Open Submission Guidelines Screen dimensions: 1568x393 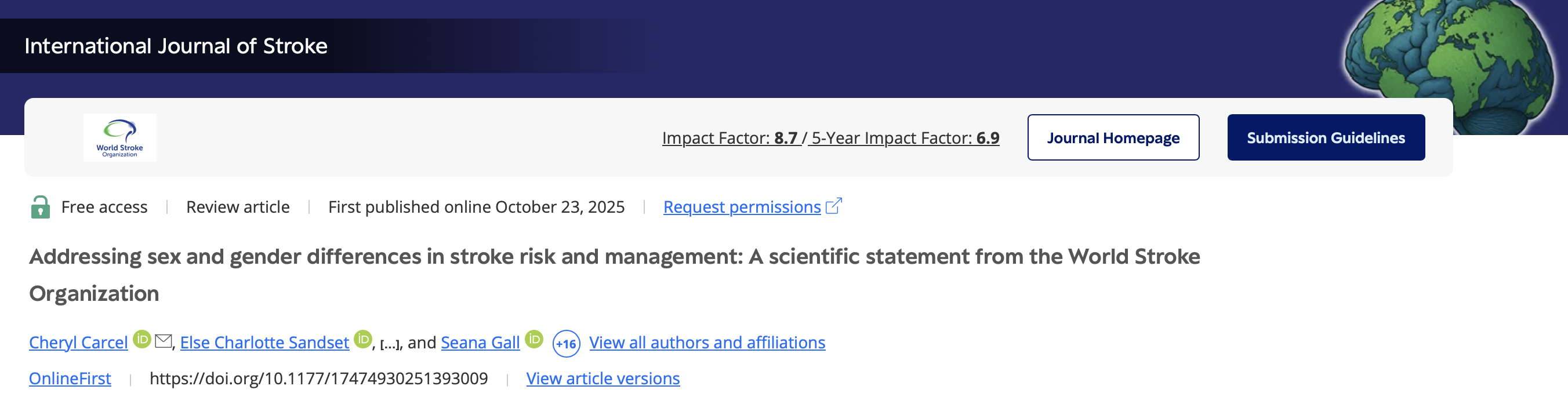[1325, 137]
